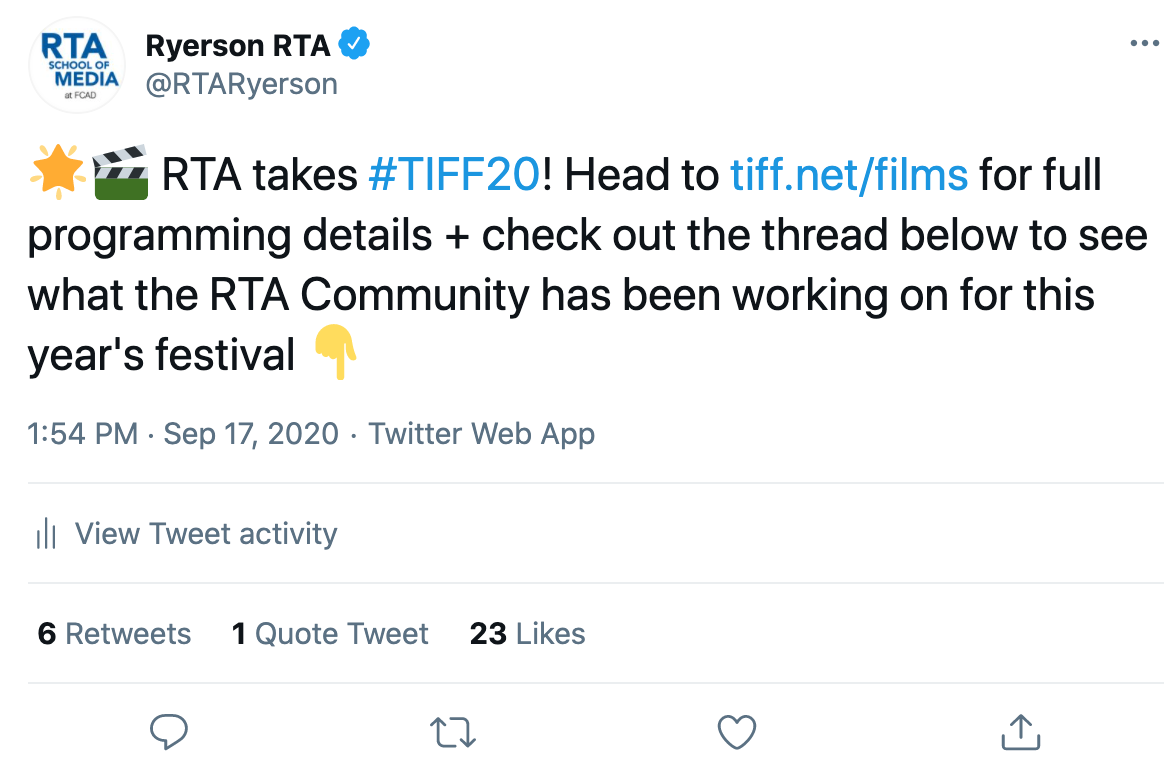This screenshot has height=780, width=1176.
Task: Click the blue verified badge
Action: (x=356, y=44)
